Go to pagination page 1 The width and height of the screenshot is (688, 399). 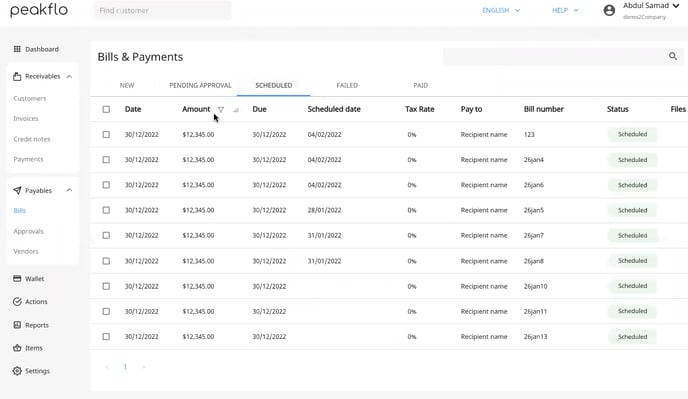pos(125,367)
